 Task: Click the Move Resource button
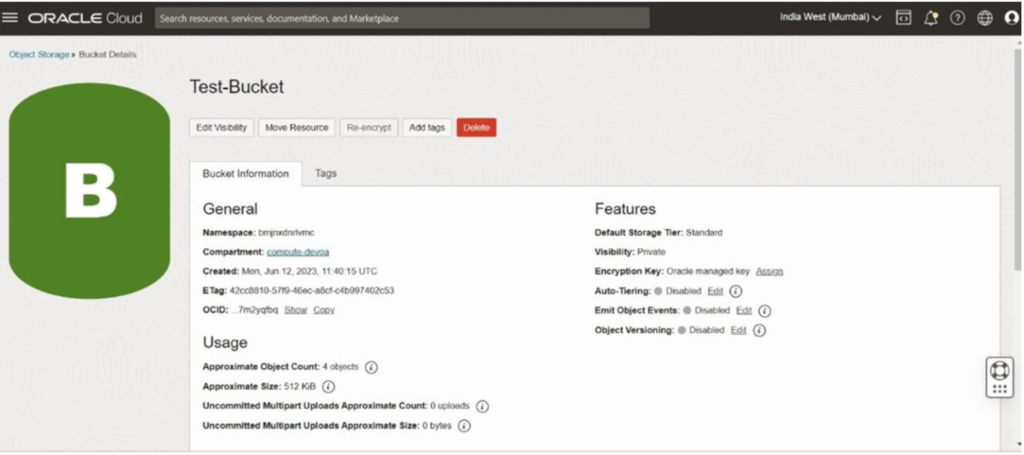(x=296, y=128)
